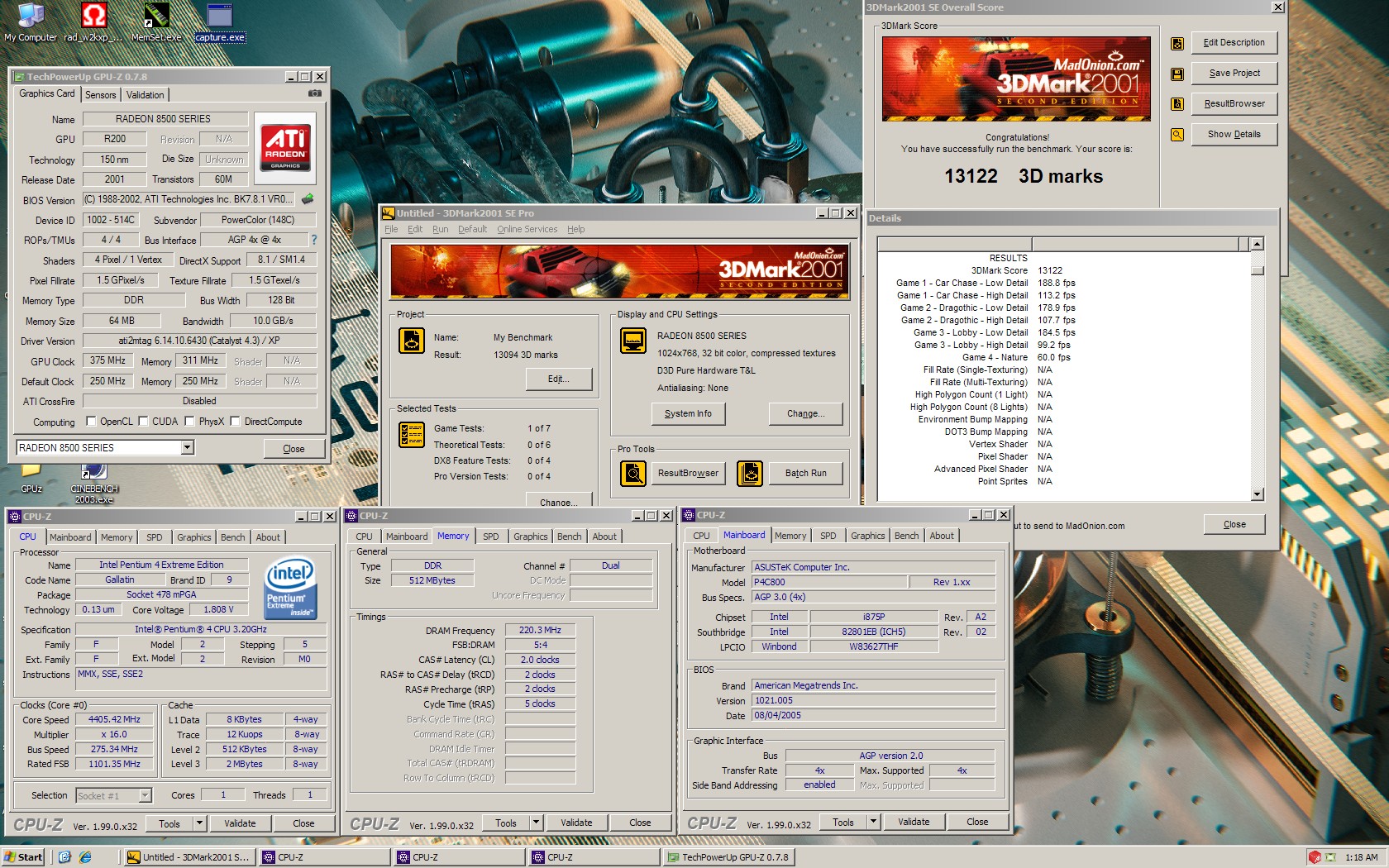Screen dimensions: 1389x868
Task: Click the System Info button
Action: point(688,414)
